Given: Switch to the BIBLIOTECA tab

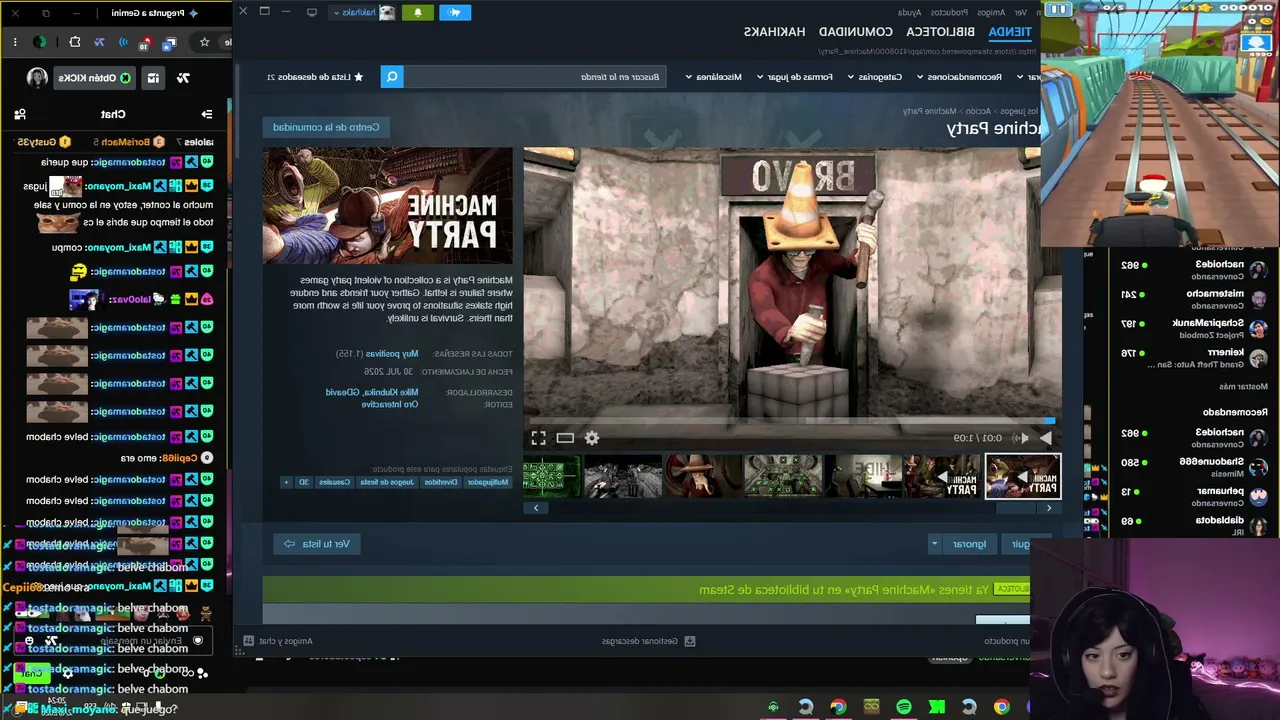Looking at the screenshot, I should click(941, 32).
